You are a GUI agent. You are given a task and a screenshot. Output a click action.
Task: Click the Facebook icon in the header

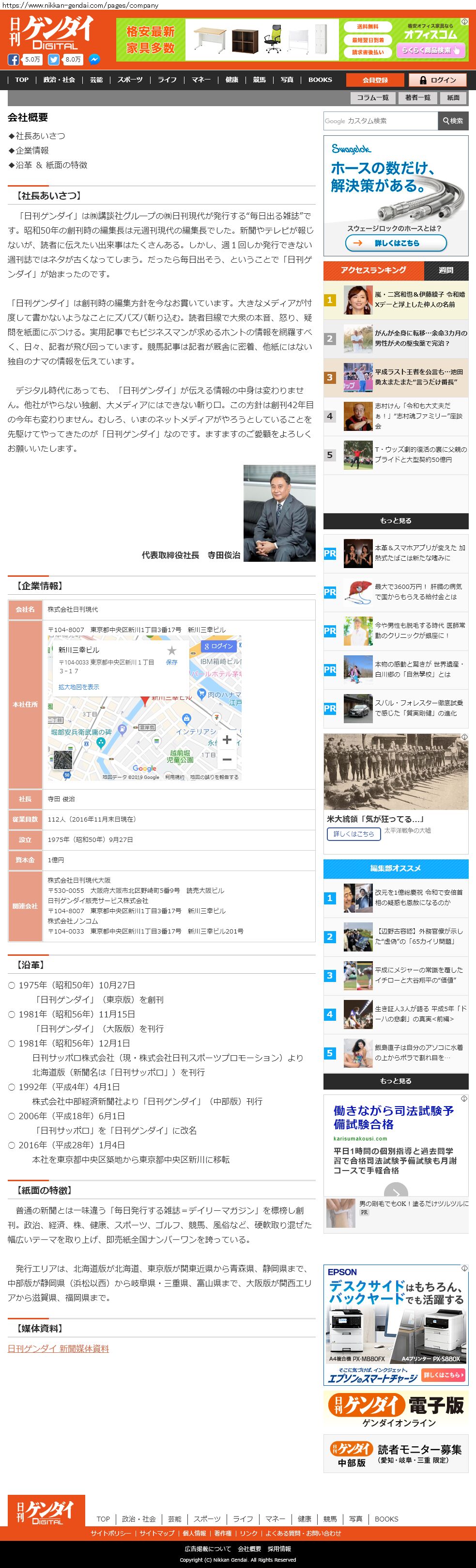(x=14, y=60)
